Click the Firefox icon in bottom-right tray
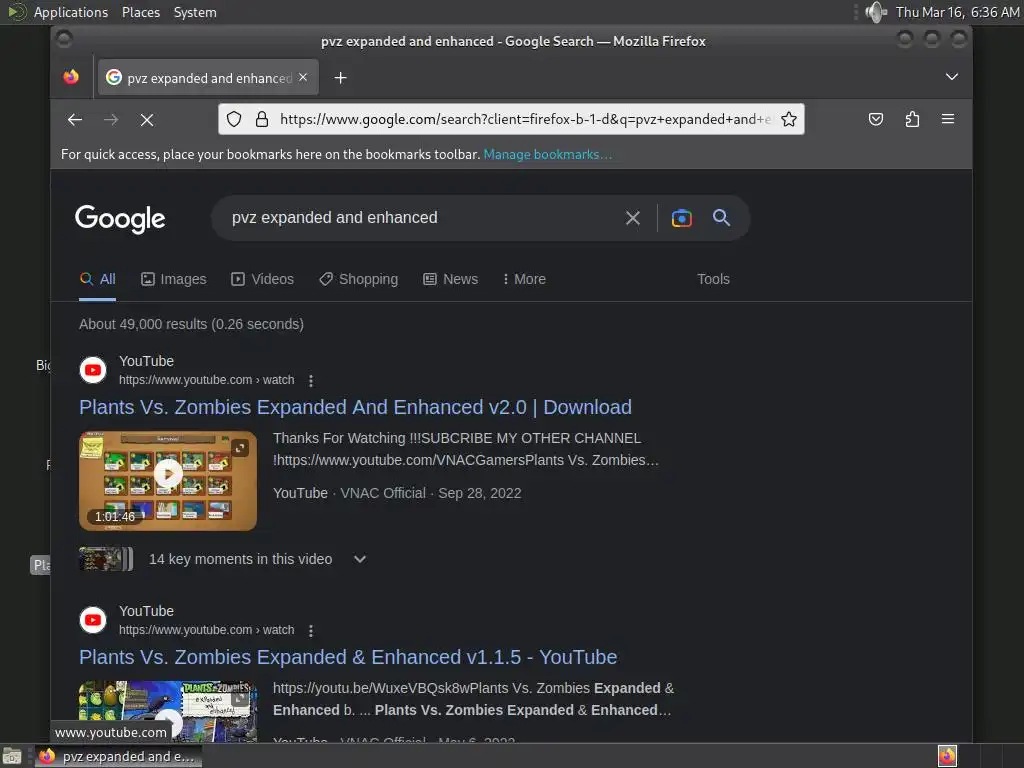Image resolution: width=1024 pixels, height=768 pixels. [947, 756]
